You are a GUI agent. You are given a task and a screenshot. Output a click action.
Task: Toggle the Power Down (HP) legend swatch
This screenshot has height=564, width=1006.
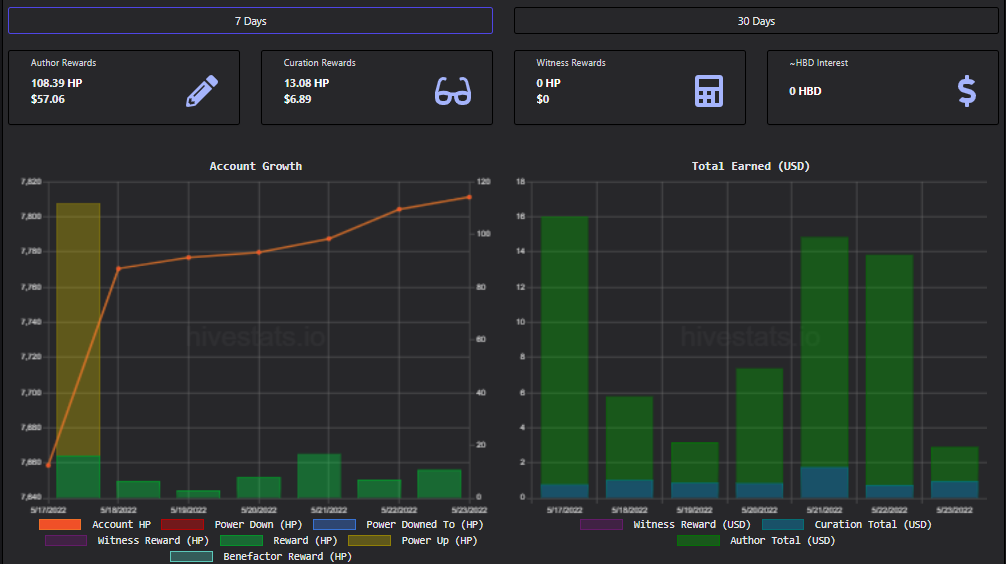[182, 524]
